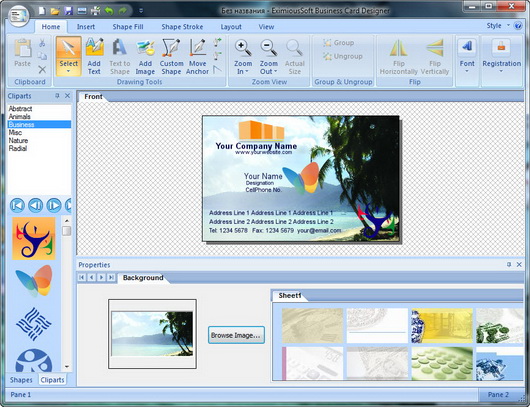Click the Undo arrow in title bar
The image size is (530, 407).
(109, 11)
